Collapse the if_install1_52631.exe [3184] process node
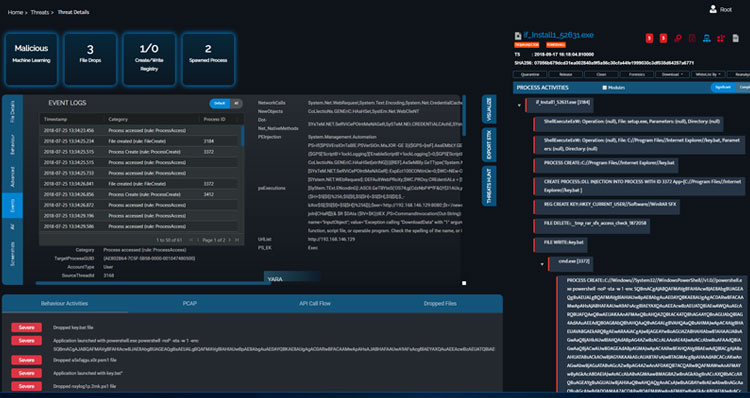This screenshot has width=750, height=398. click(519, 105)
